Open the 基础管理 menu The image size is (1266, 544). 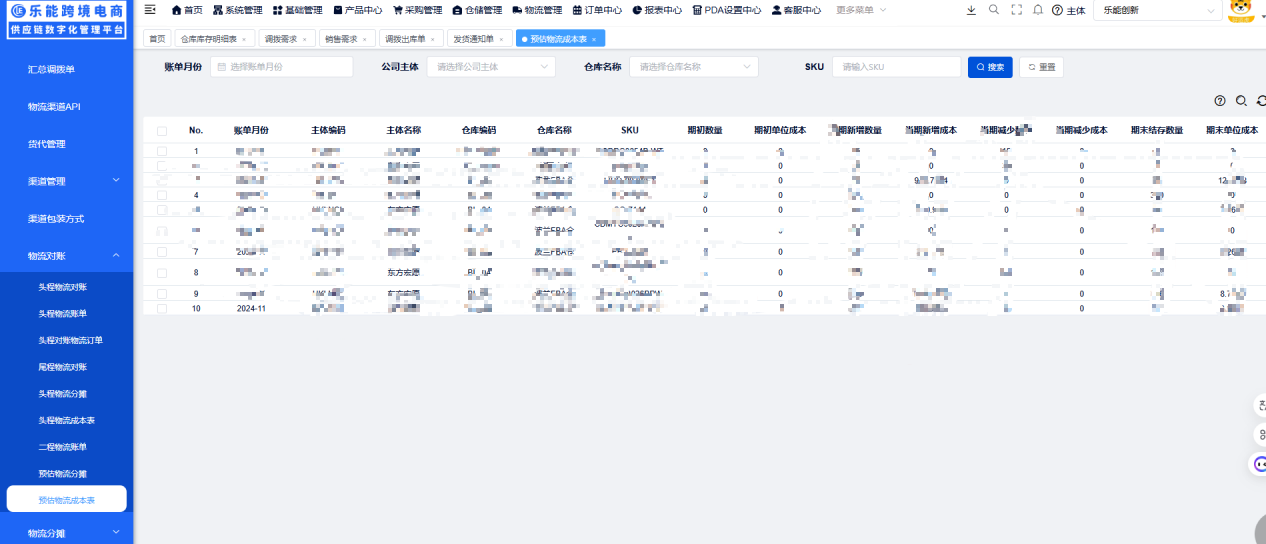click(x=298, y=10)
